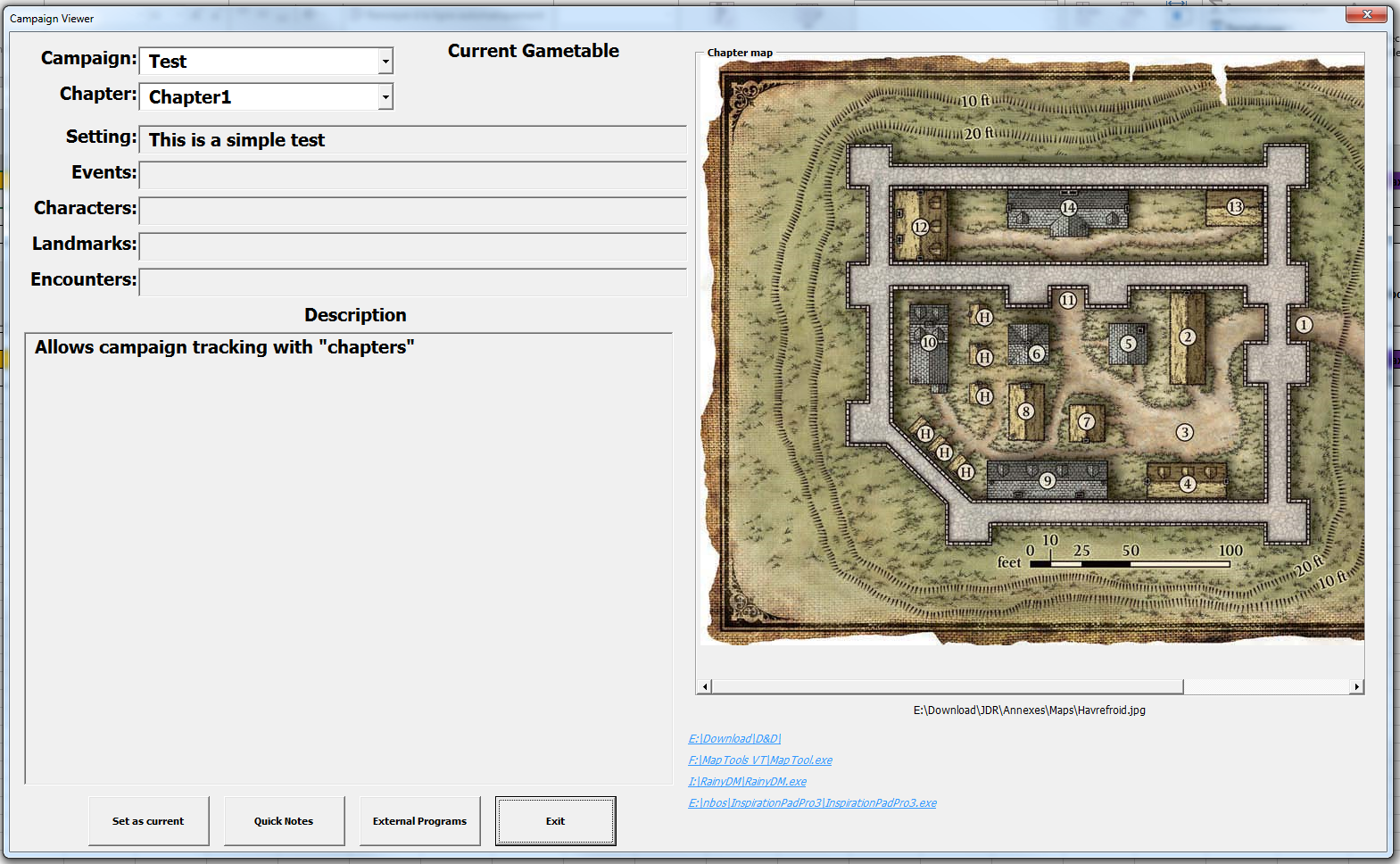
Task: Click the chapter map image
Action: click(x=1031, y=350)
